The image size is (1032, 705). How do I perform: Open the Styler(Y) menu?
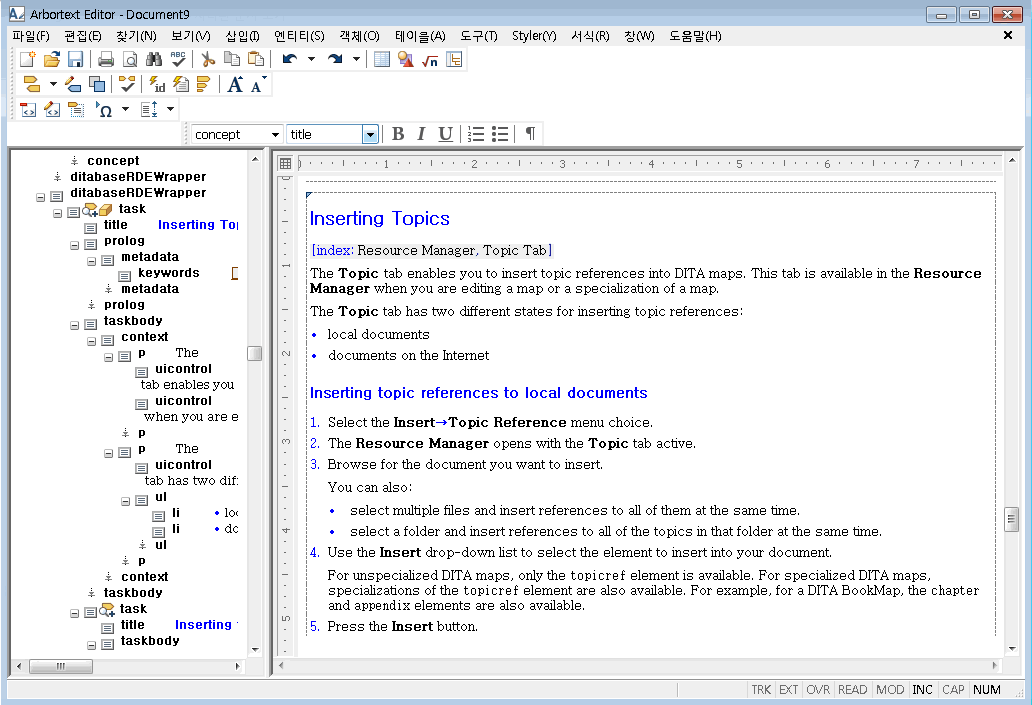coord(534,36)
